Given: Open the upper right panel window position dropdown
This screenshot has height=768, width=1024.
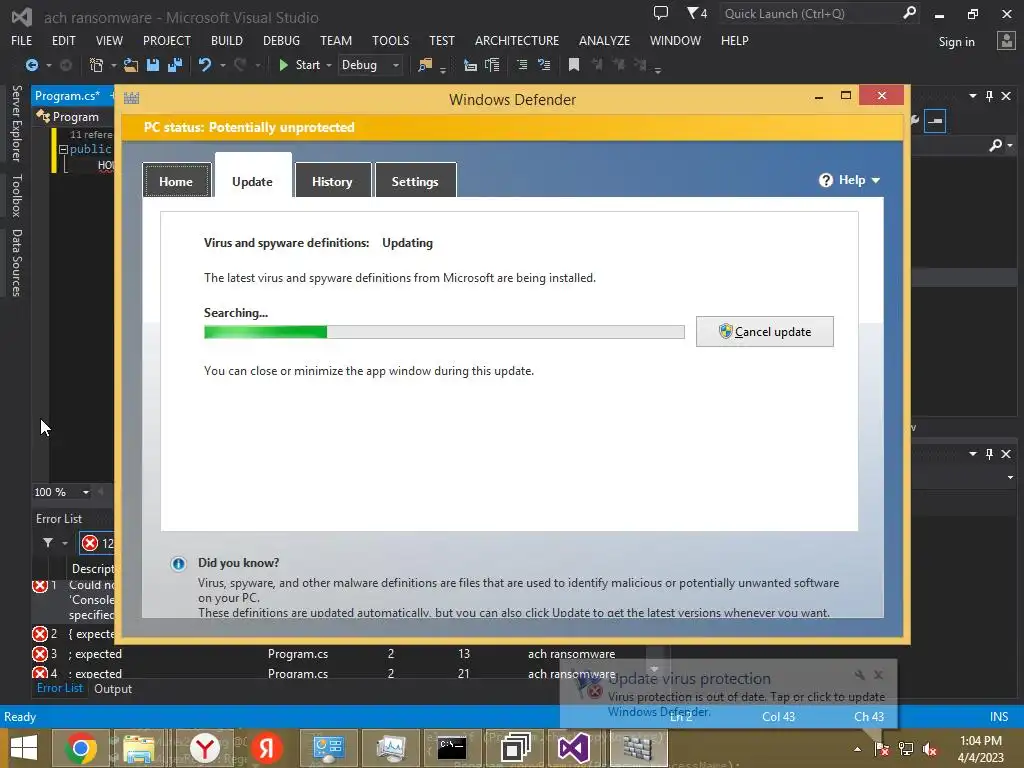Looking at the screenshot, I should (x=972, y=96).
